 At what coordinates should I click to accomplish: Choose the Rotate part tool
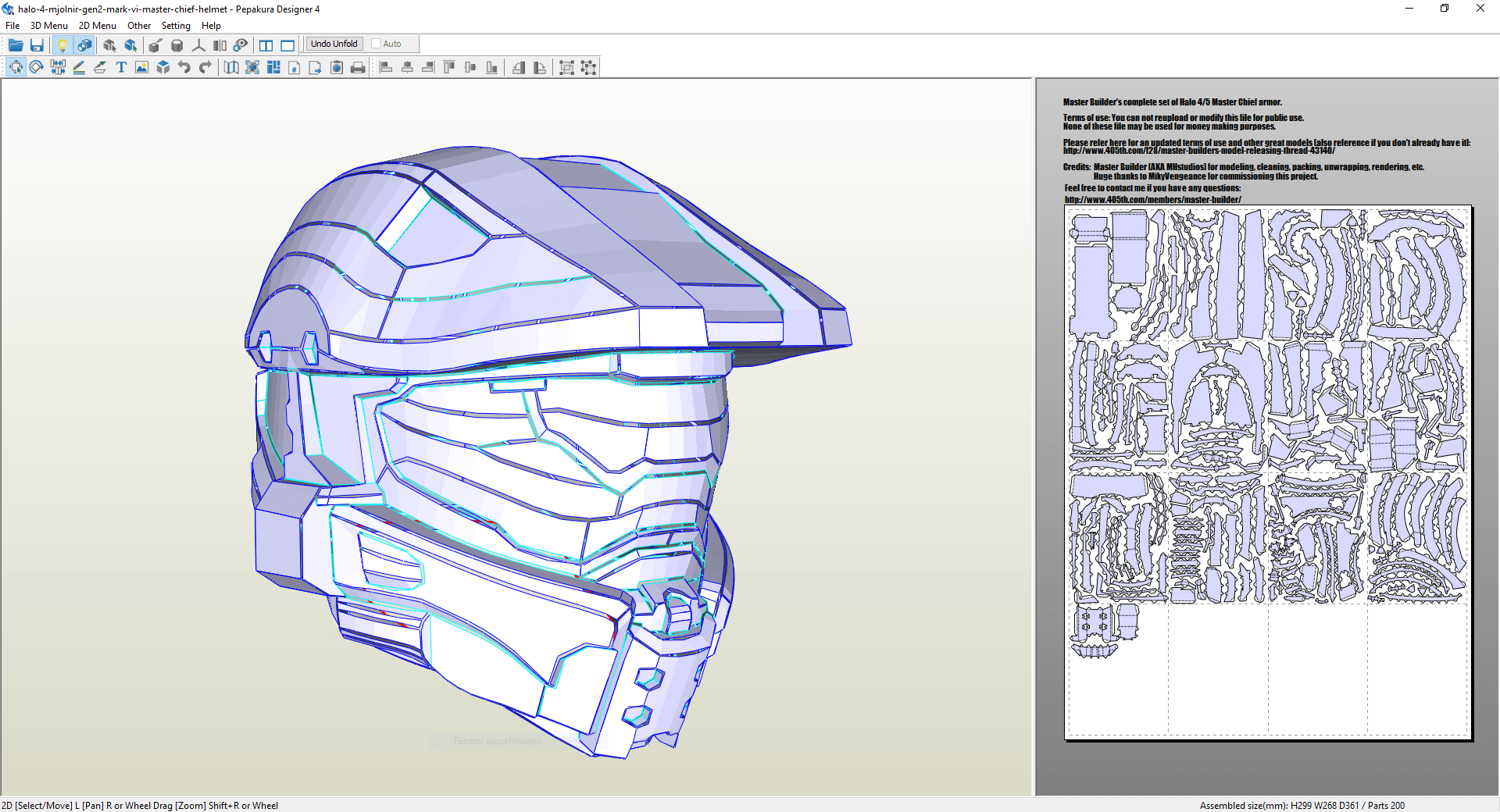pyautogui.click(x=37, y=67)
